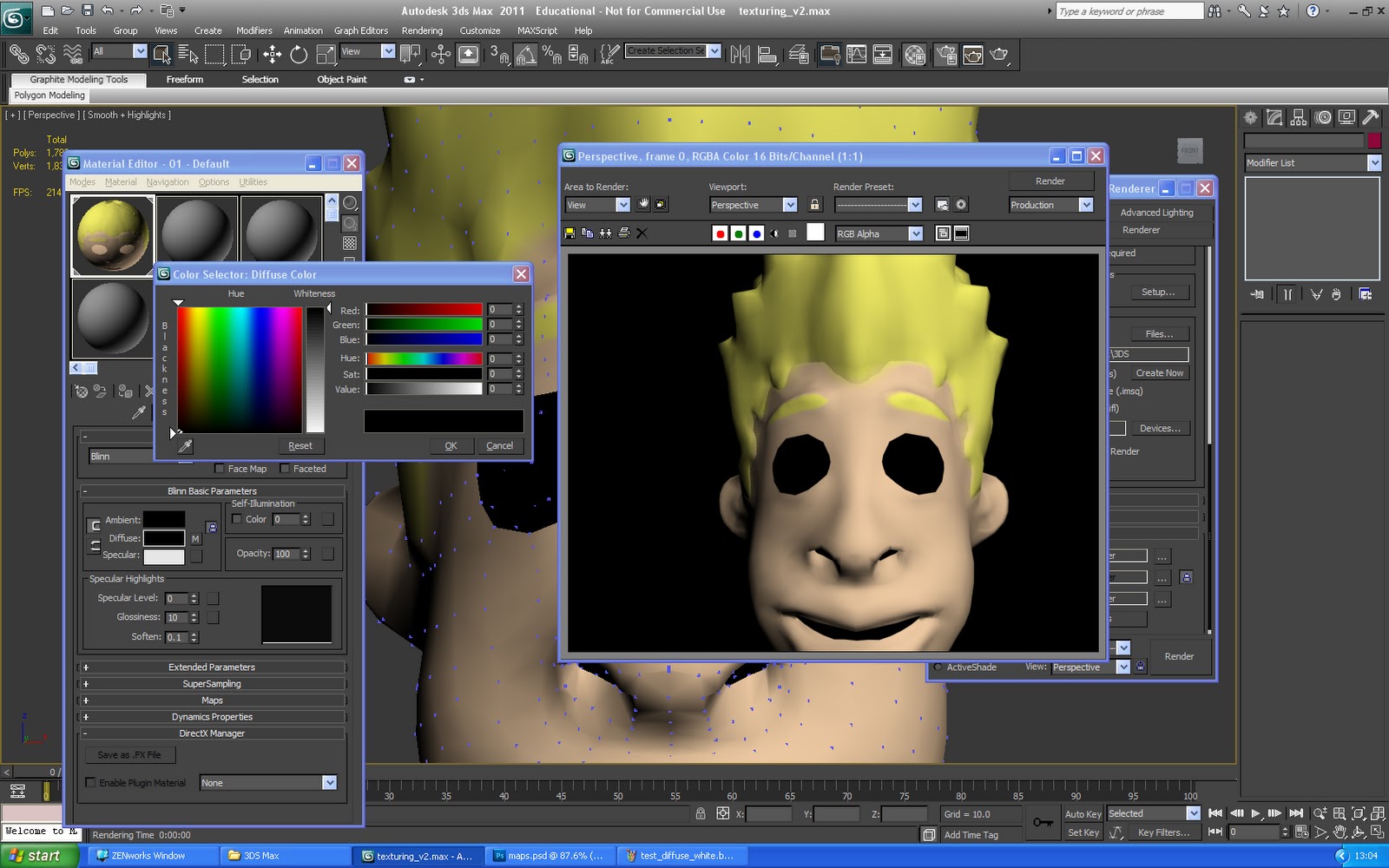Open the Modify command panel tab

click(x=1274, y=118)
